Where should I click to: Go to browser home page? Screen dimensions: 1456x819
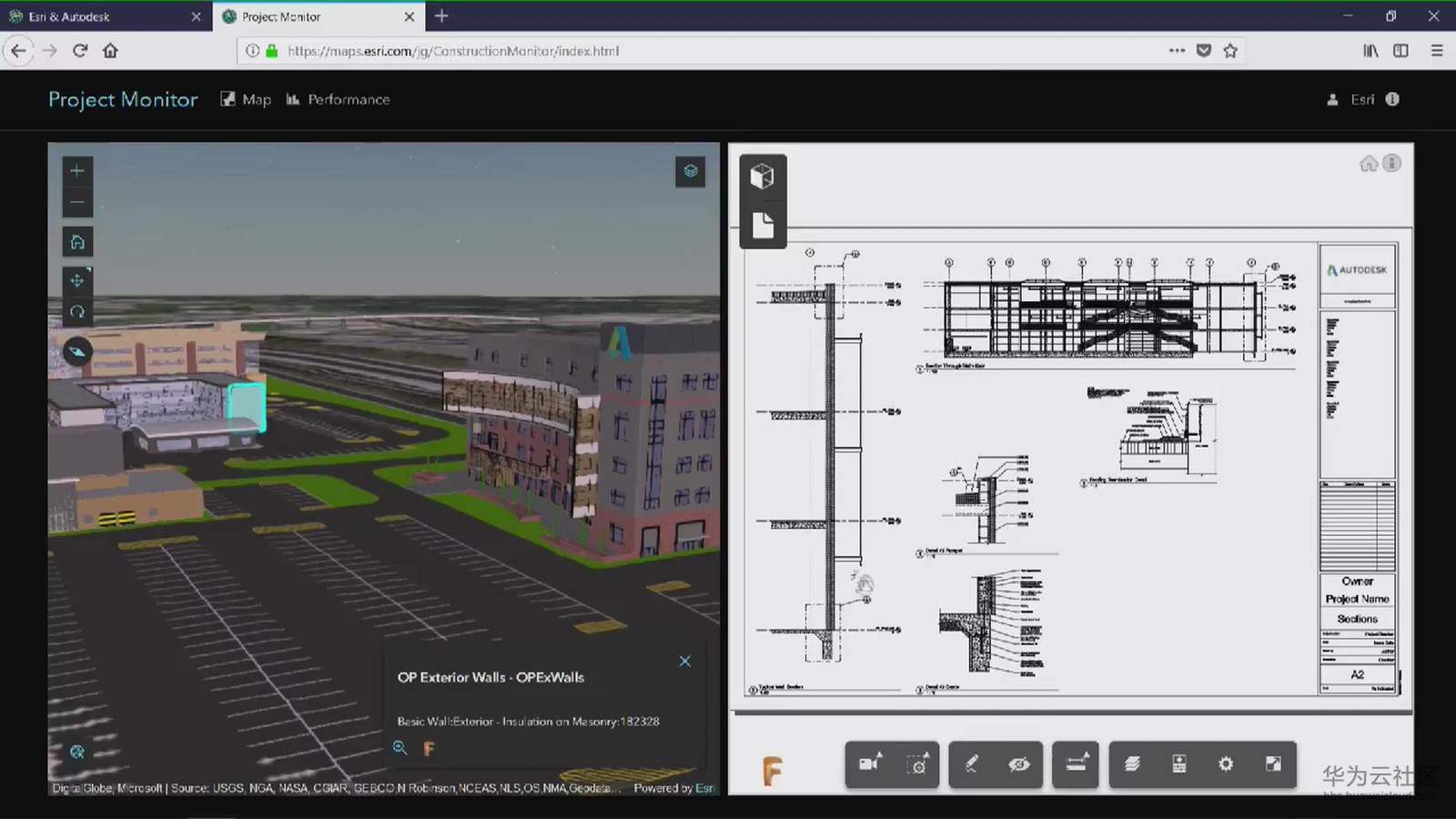pos(110,51)
